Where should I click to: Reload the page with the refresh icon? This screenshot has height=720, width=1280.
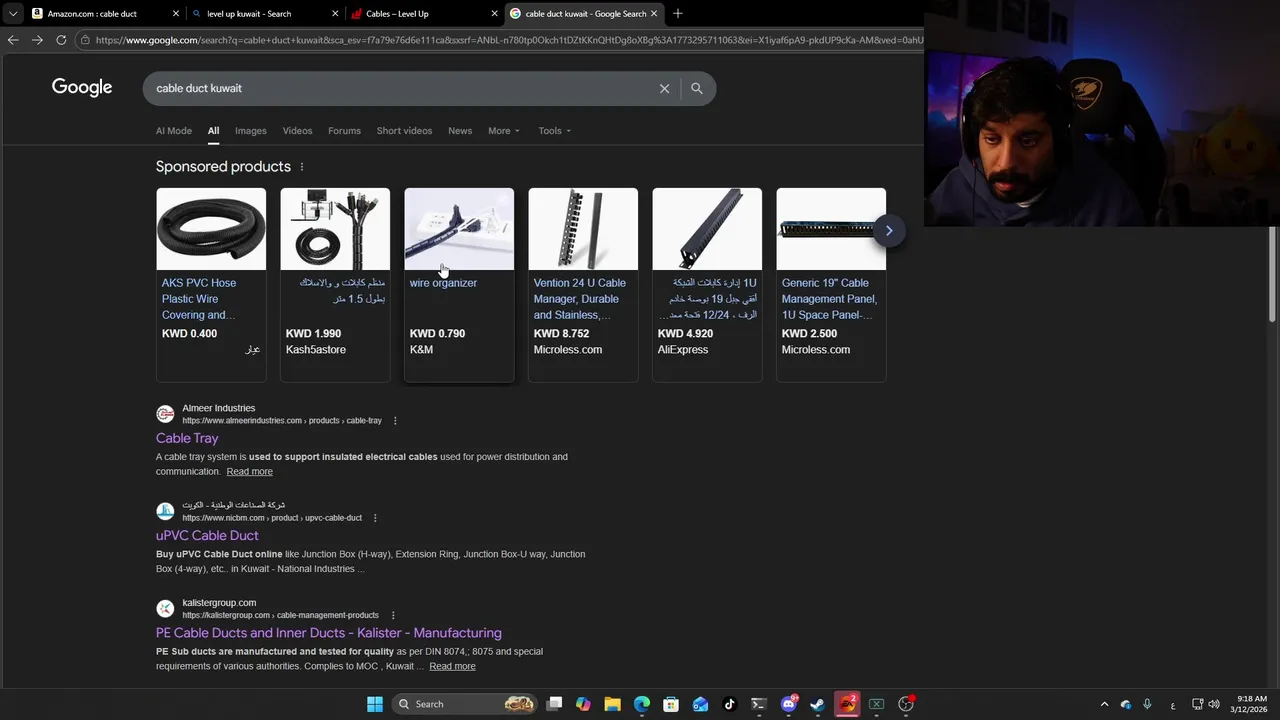(61, 40)
